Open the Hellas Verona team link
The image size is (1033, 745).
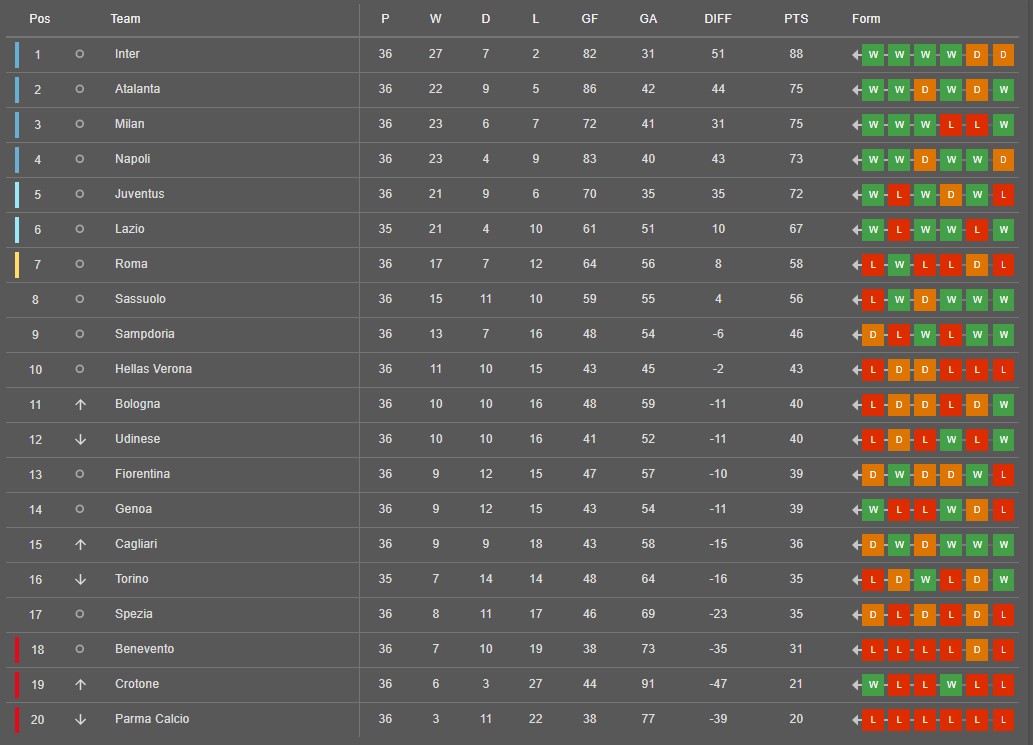154,369
